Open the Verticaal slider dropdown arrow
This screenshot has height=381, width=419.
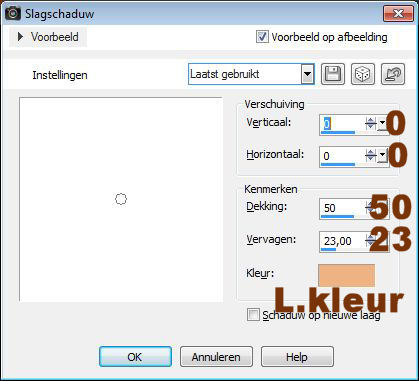pos(383,124)
